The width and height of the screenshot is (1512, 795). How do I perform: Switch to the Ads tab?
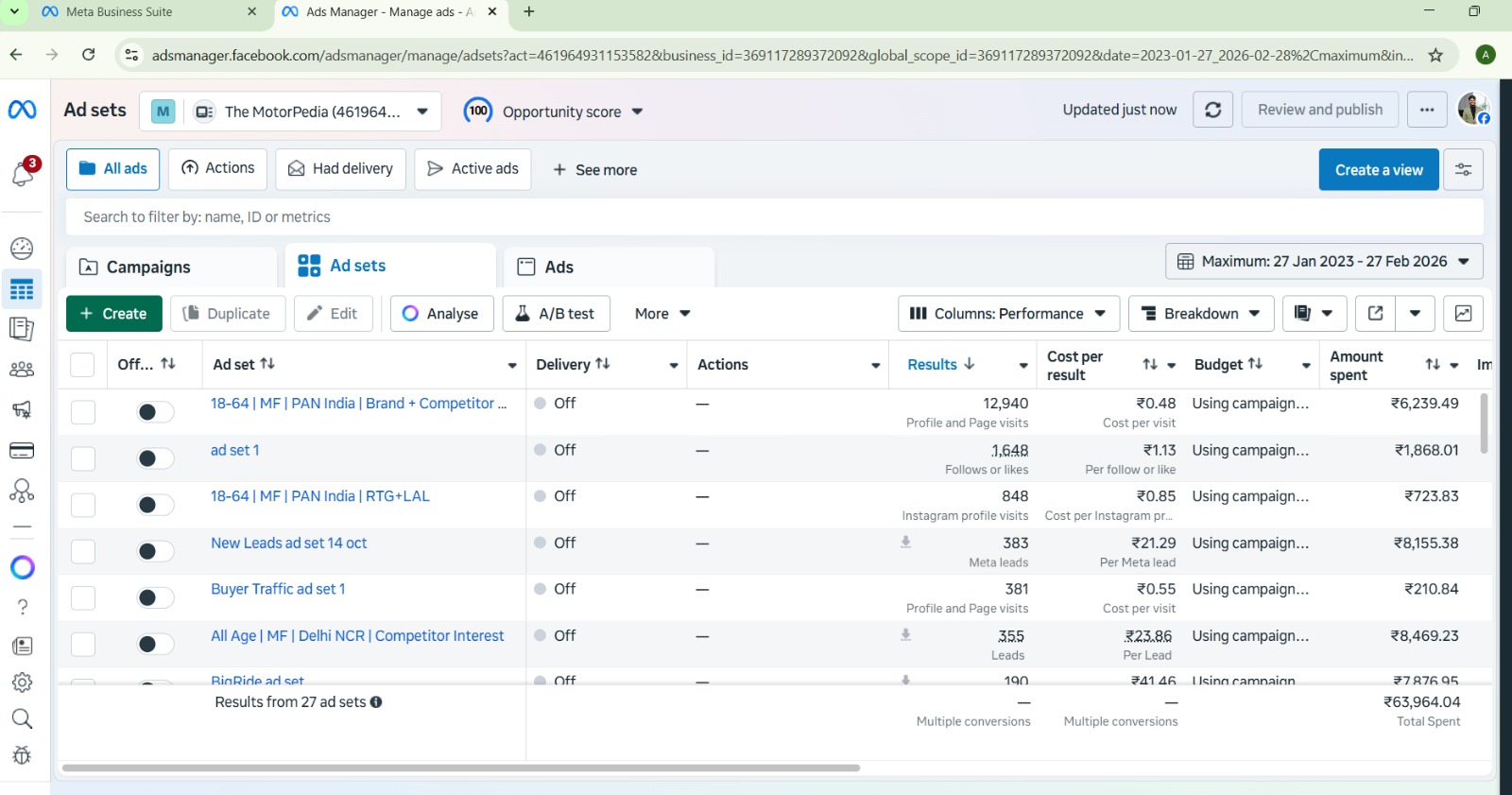click(x=558, y=268)
